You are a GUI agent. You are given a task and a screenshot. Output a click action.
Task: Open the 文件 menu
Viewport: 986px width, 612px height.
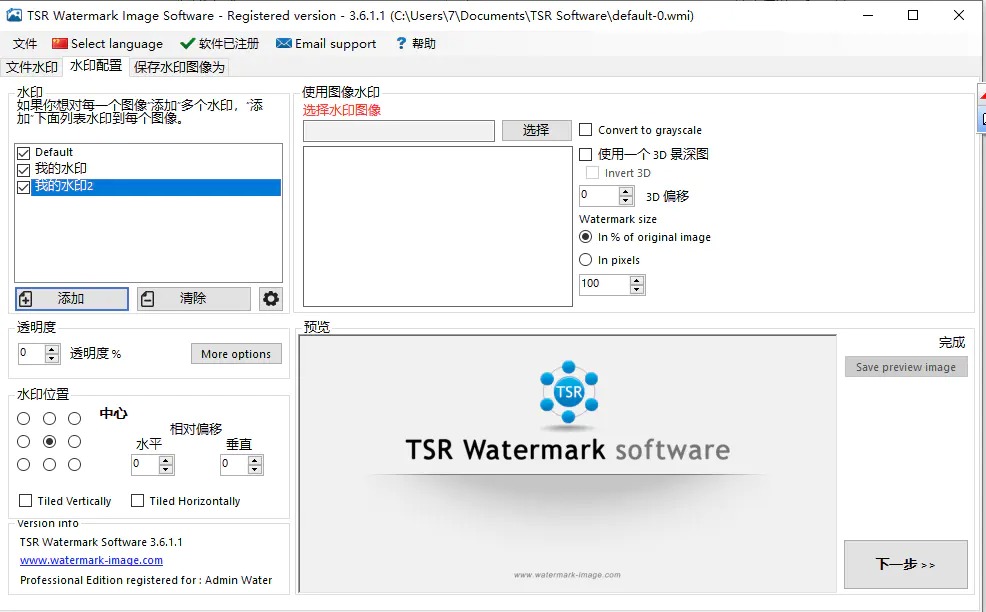click(24, 43)
